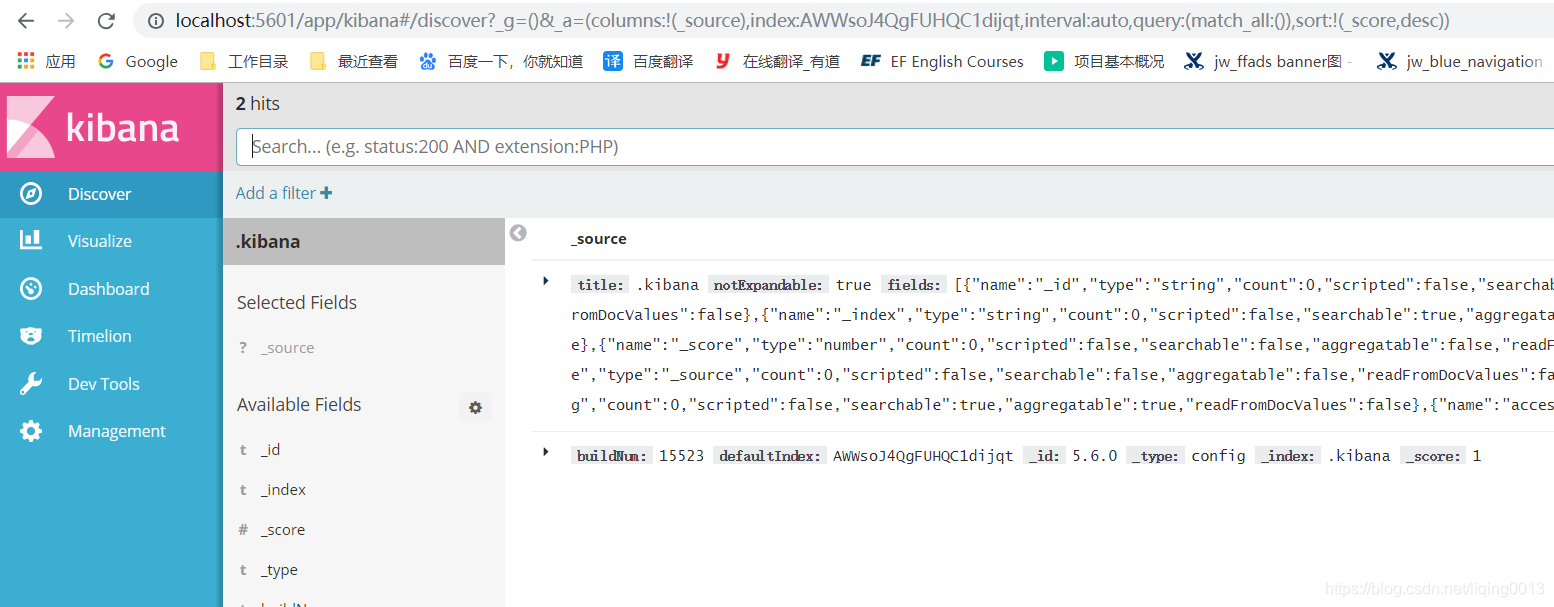The image size is (1554, 607).
Task: Click in the Search query input box
Action: pos(895,147)
